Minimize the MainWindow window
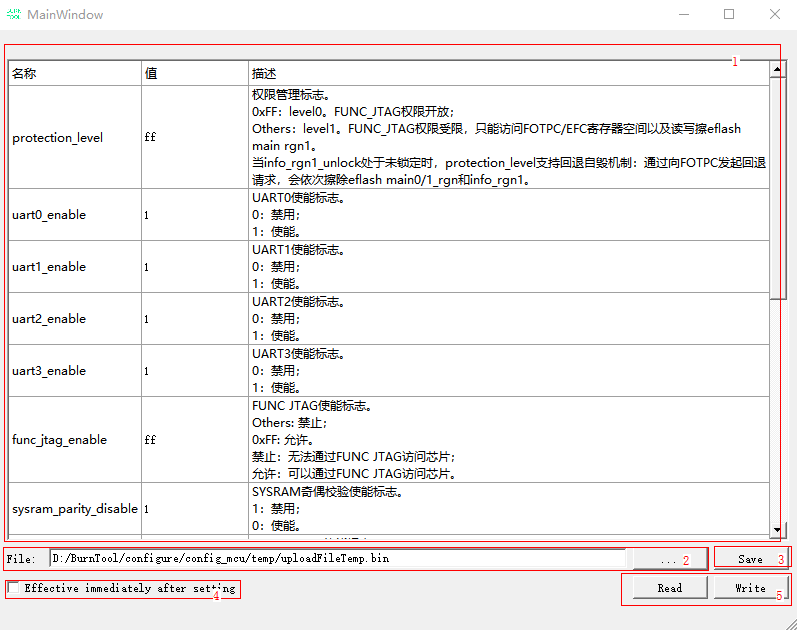The width and height of the screenshot is (797, 630). point(683,15)
